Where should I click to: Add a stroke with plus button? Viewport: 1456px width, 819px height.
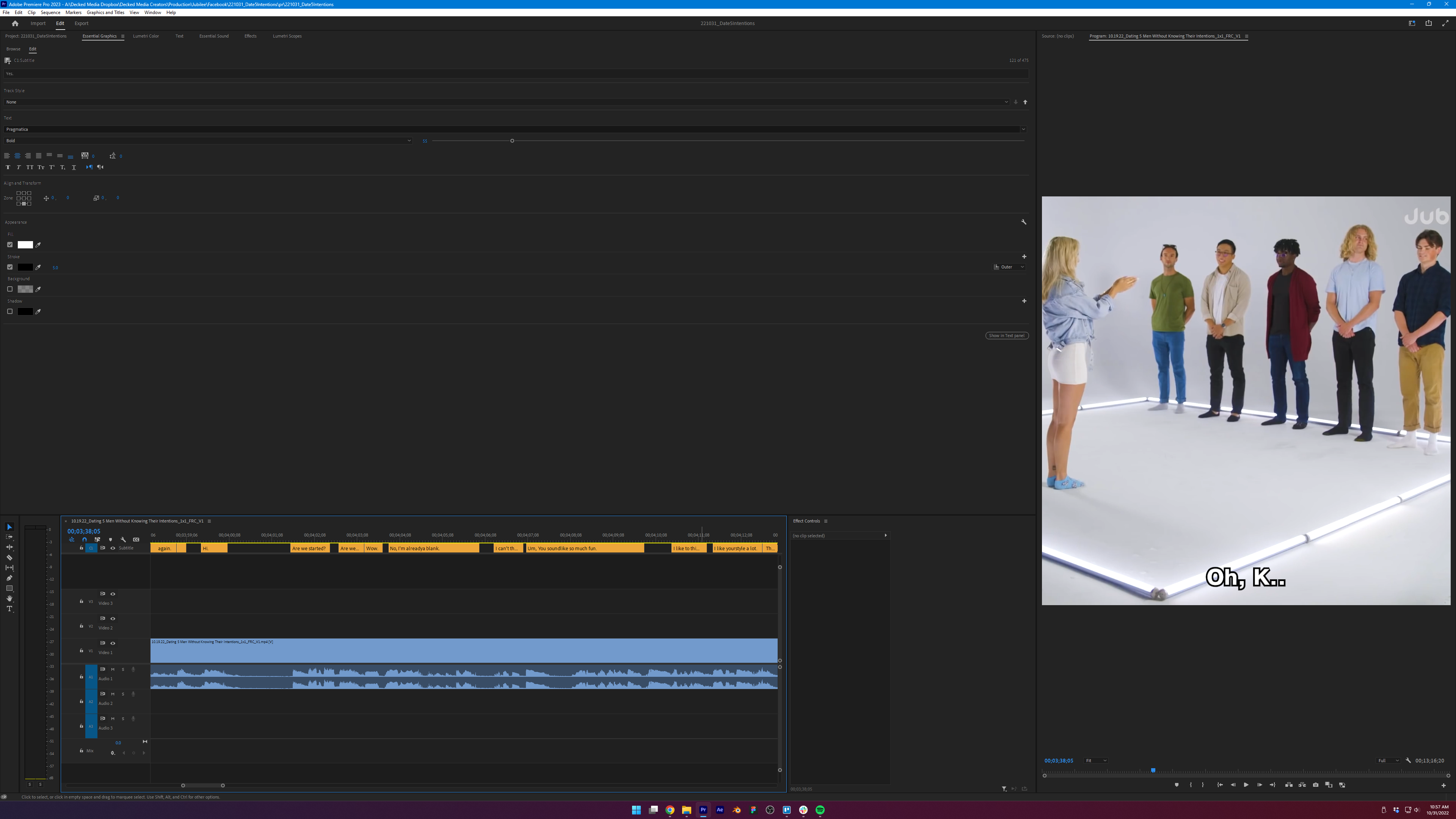(1024, 257)
